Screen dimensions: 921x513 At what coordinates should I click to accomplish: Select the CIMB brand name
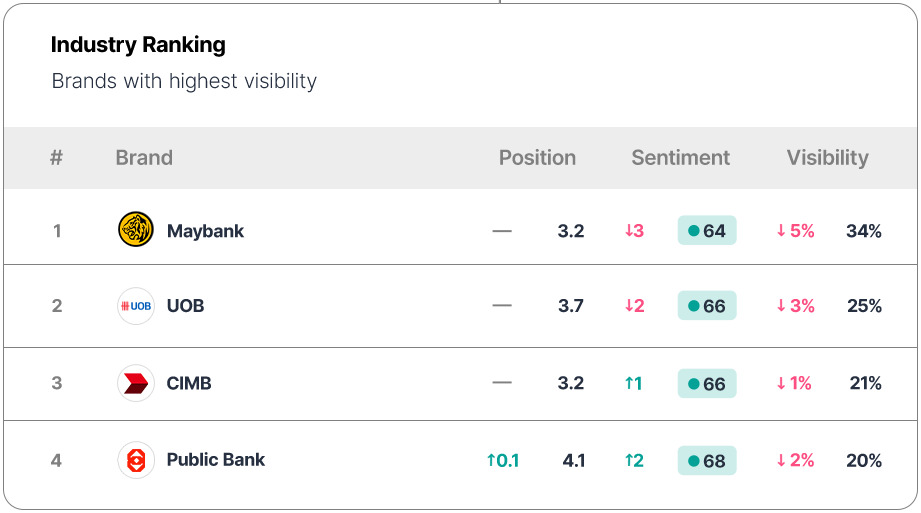tap(189, 383)
